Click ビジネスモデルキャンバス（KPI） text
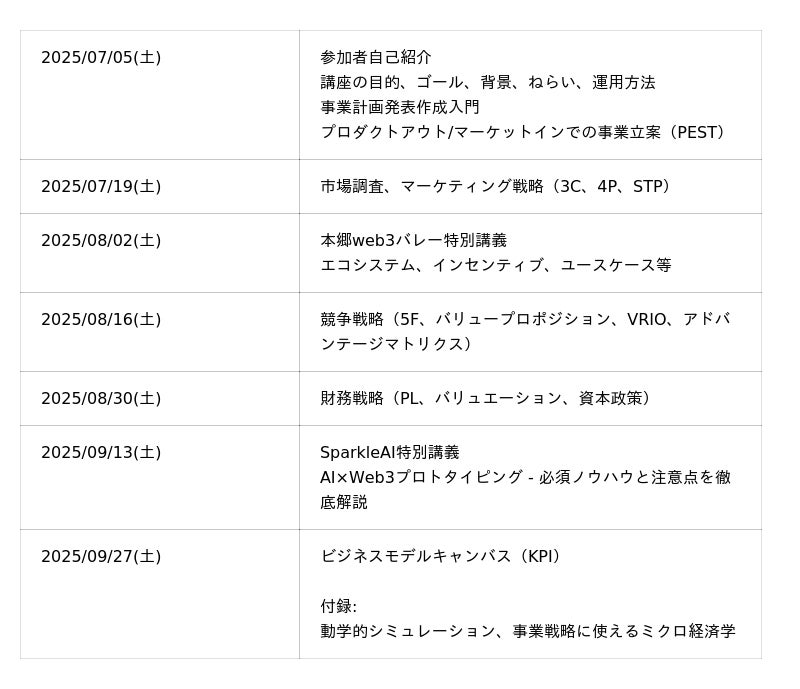 (x=443, y=557)
